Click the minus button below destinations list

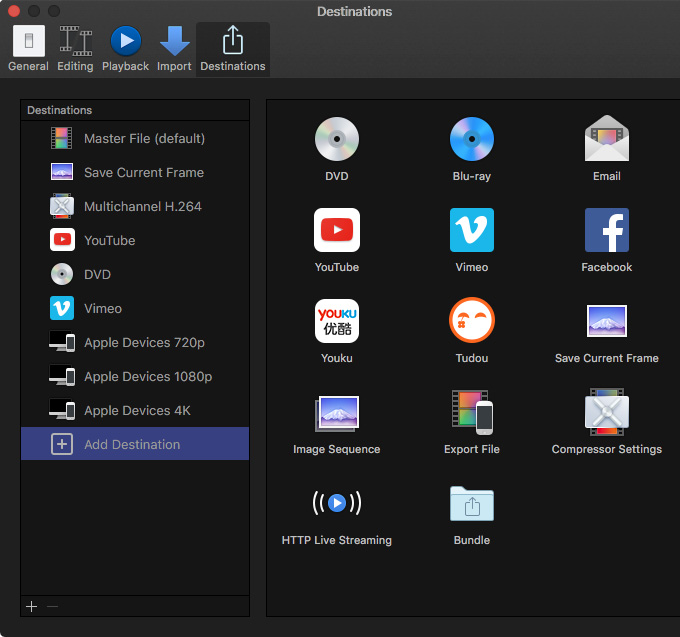[52, 606]
